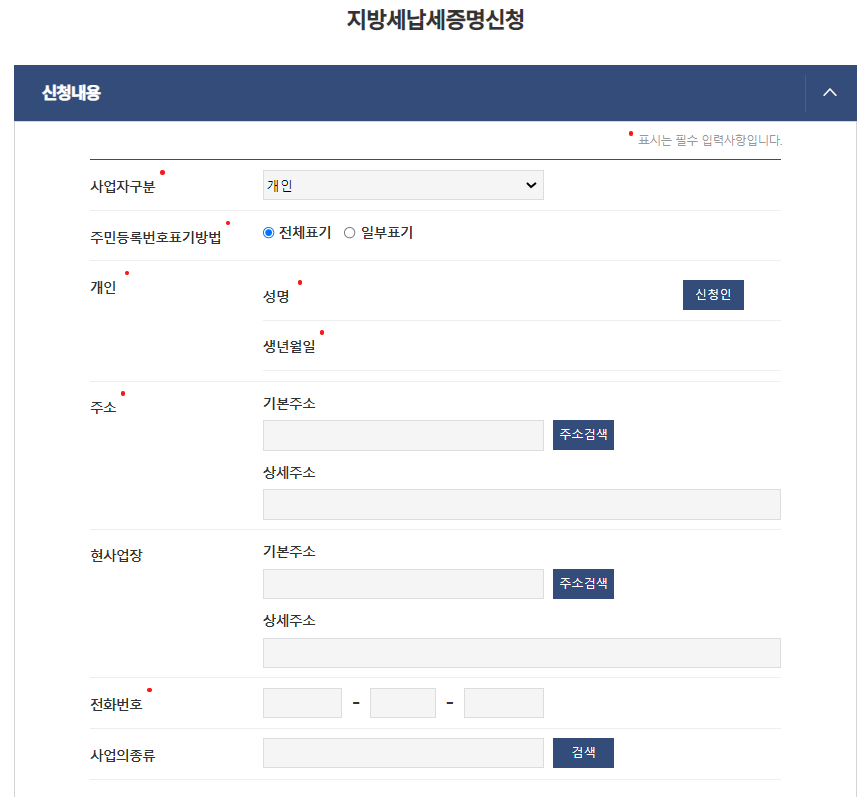Click the 지방세납세증명신청 page title

(x=435, y=19)
